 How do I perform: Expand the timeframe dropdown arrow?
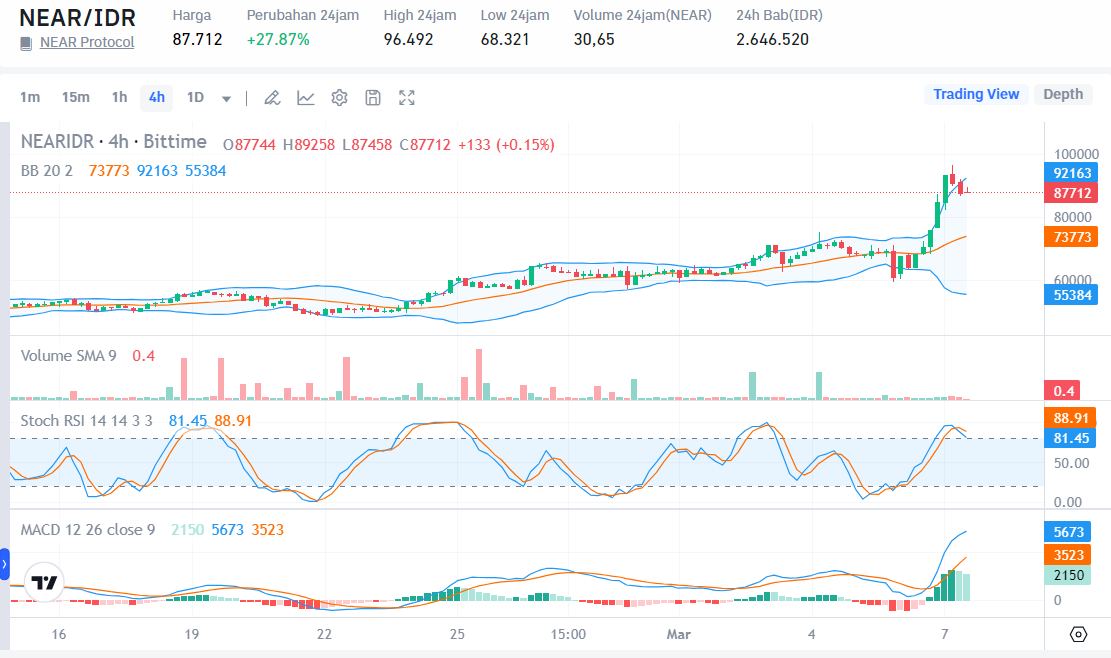[x=226, y=98]
